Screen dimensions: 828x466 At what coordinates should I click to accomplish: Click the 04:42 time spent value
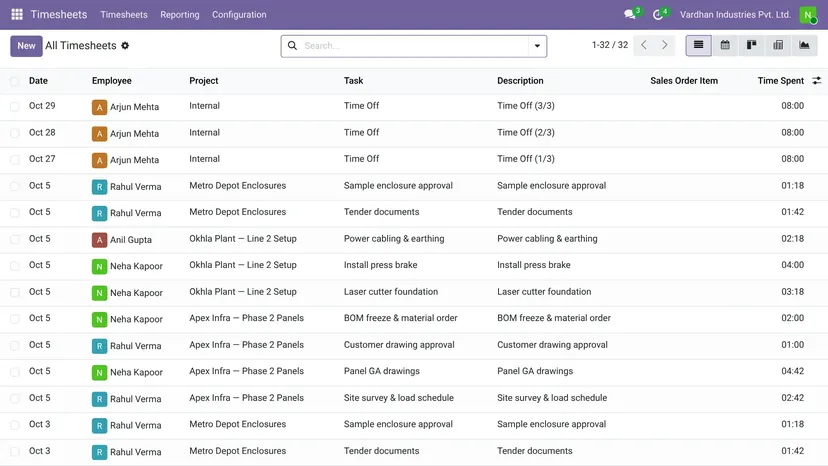(x=793, y=371)
